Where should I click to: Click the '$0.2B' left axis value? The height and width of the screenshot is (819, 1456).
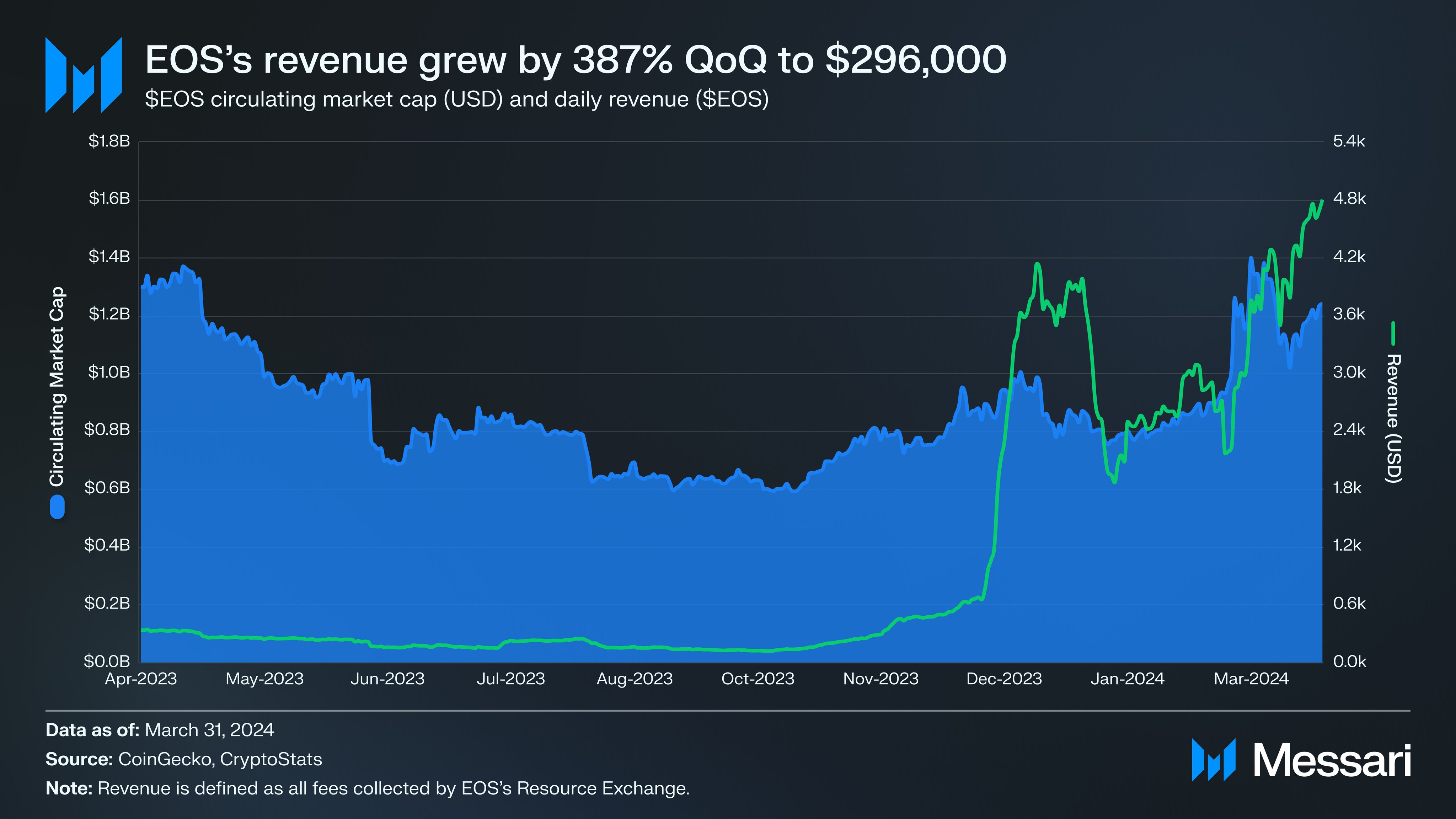tap(107, 603)
